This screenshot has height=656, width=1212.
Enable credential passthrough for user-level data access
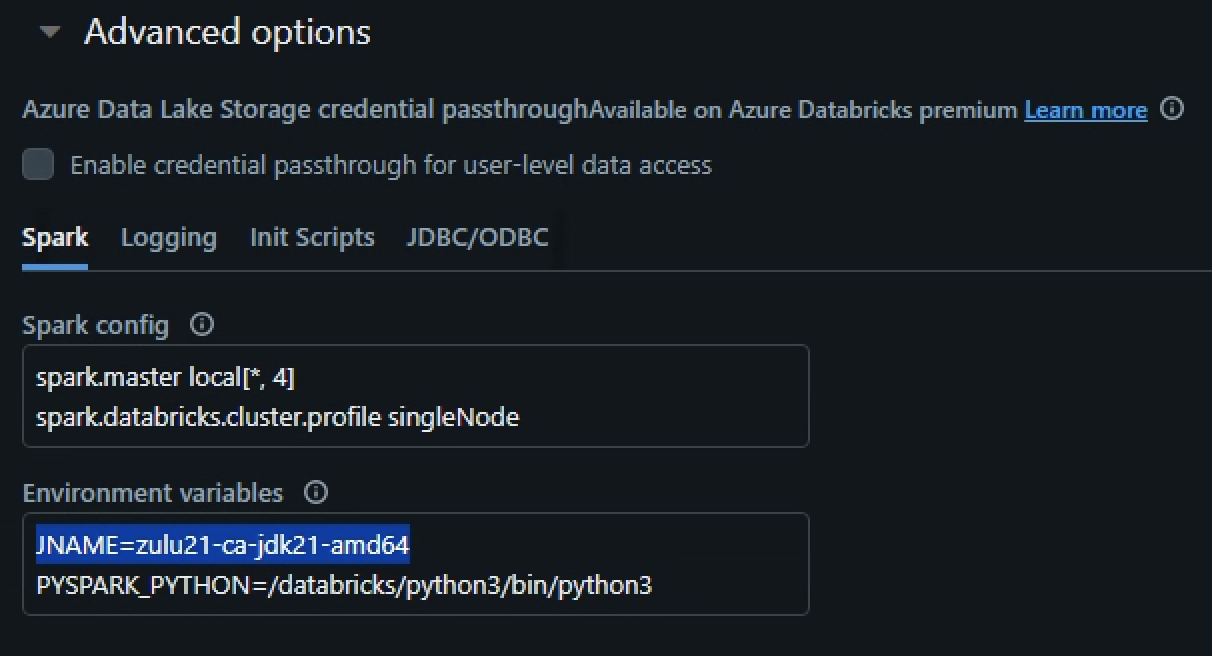coord(37,164)
